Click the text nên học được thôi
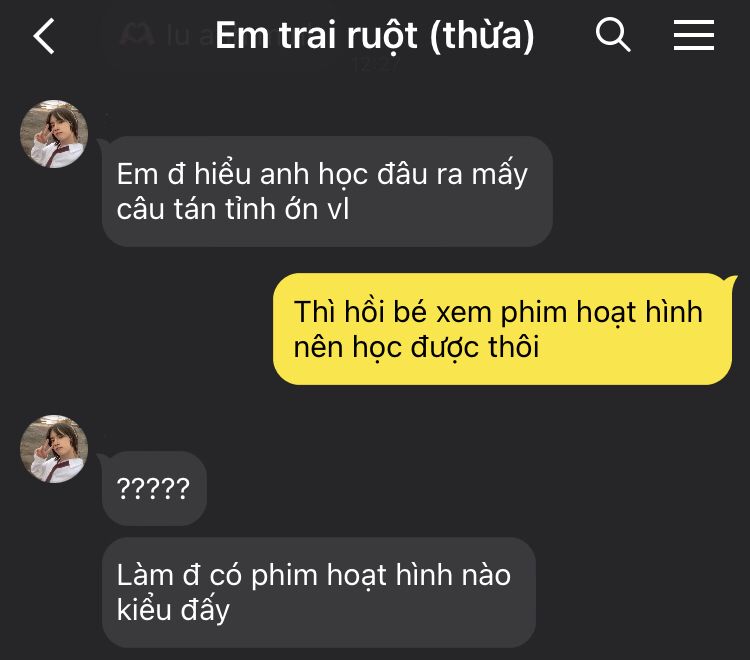The image size is (750, 660). click(x=416, y=347)
